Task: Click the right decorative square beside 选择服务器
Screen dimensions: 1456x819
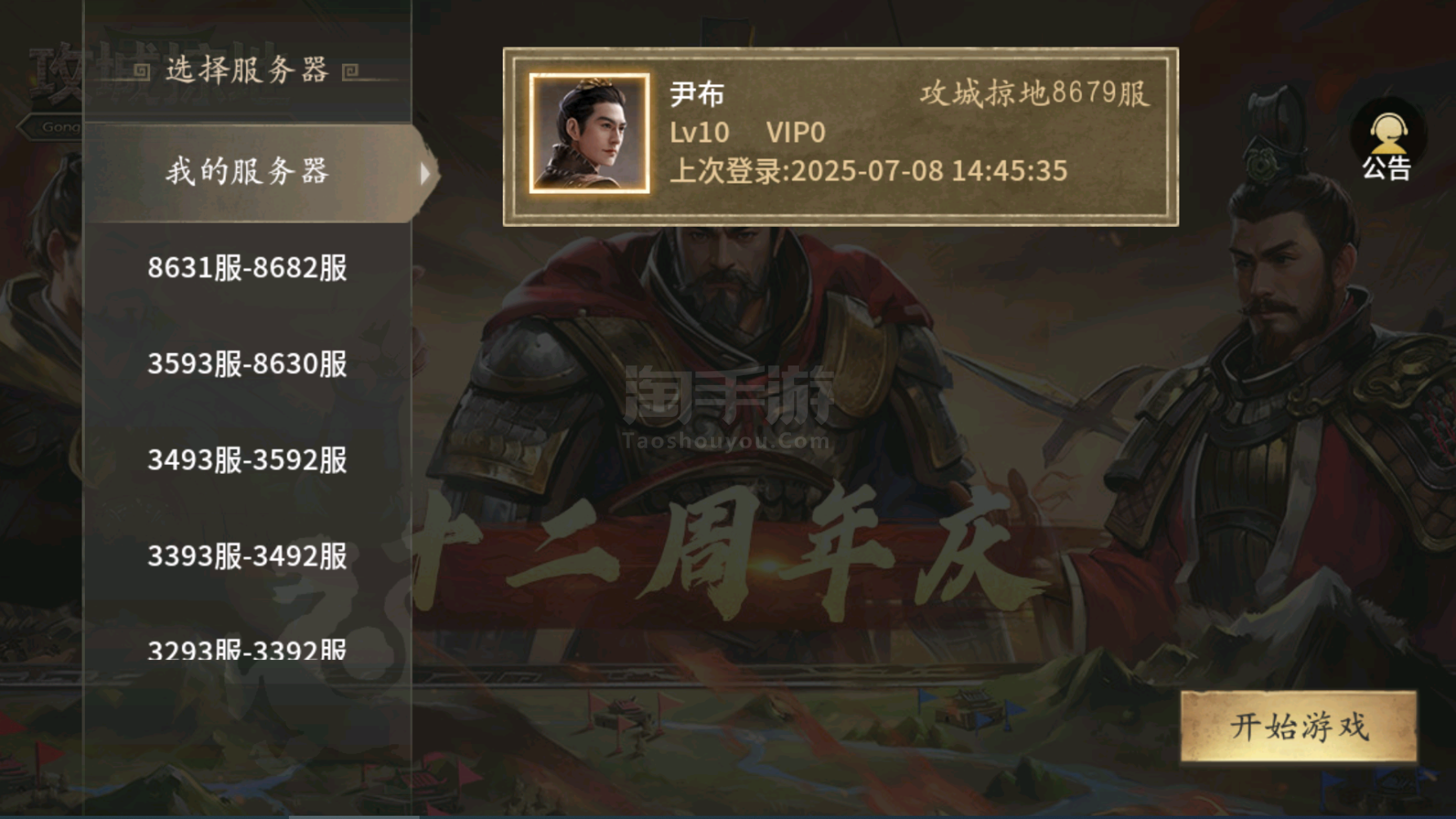Action: [350, 72]
